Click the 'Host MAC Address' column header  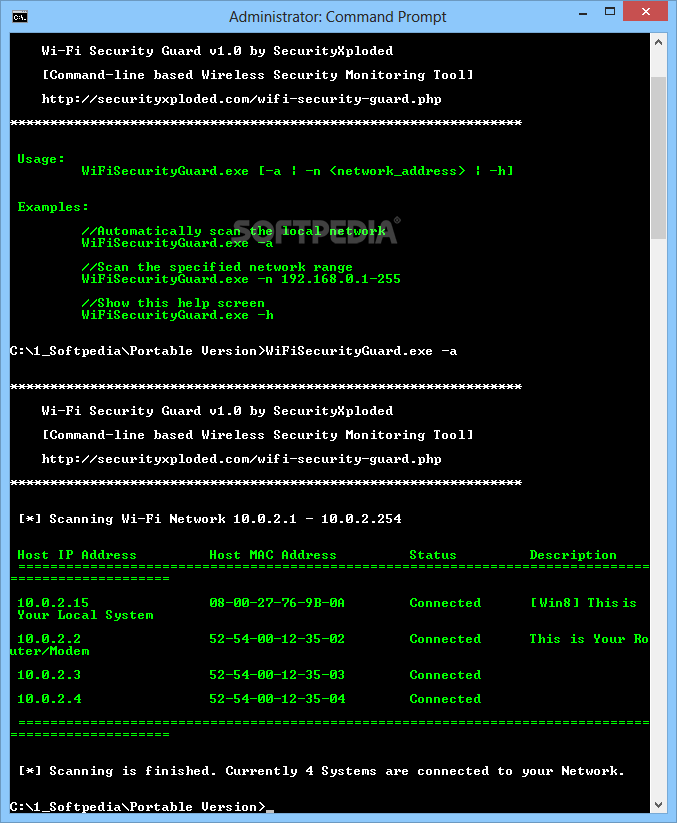coord(273,555)
